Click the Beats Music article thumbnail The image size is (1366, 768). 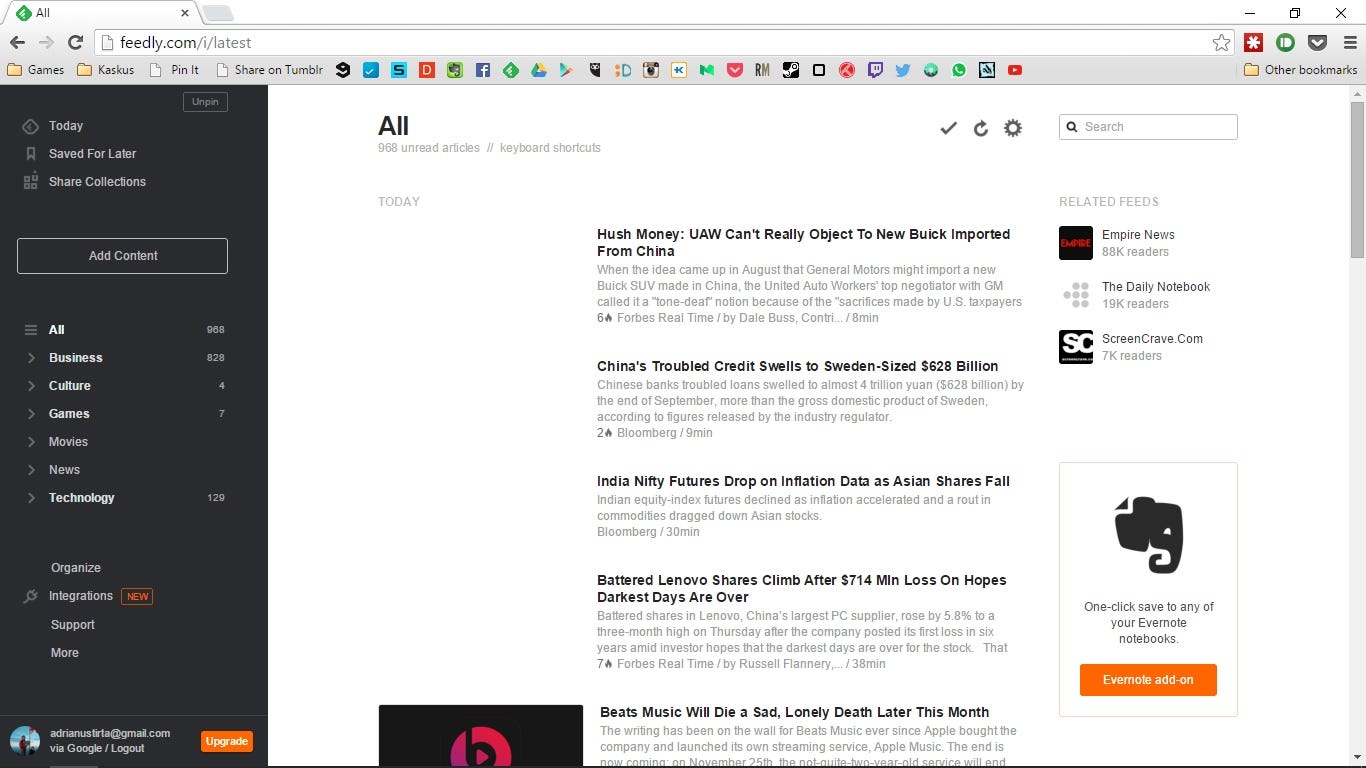[481, 736]
